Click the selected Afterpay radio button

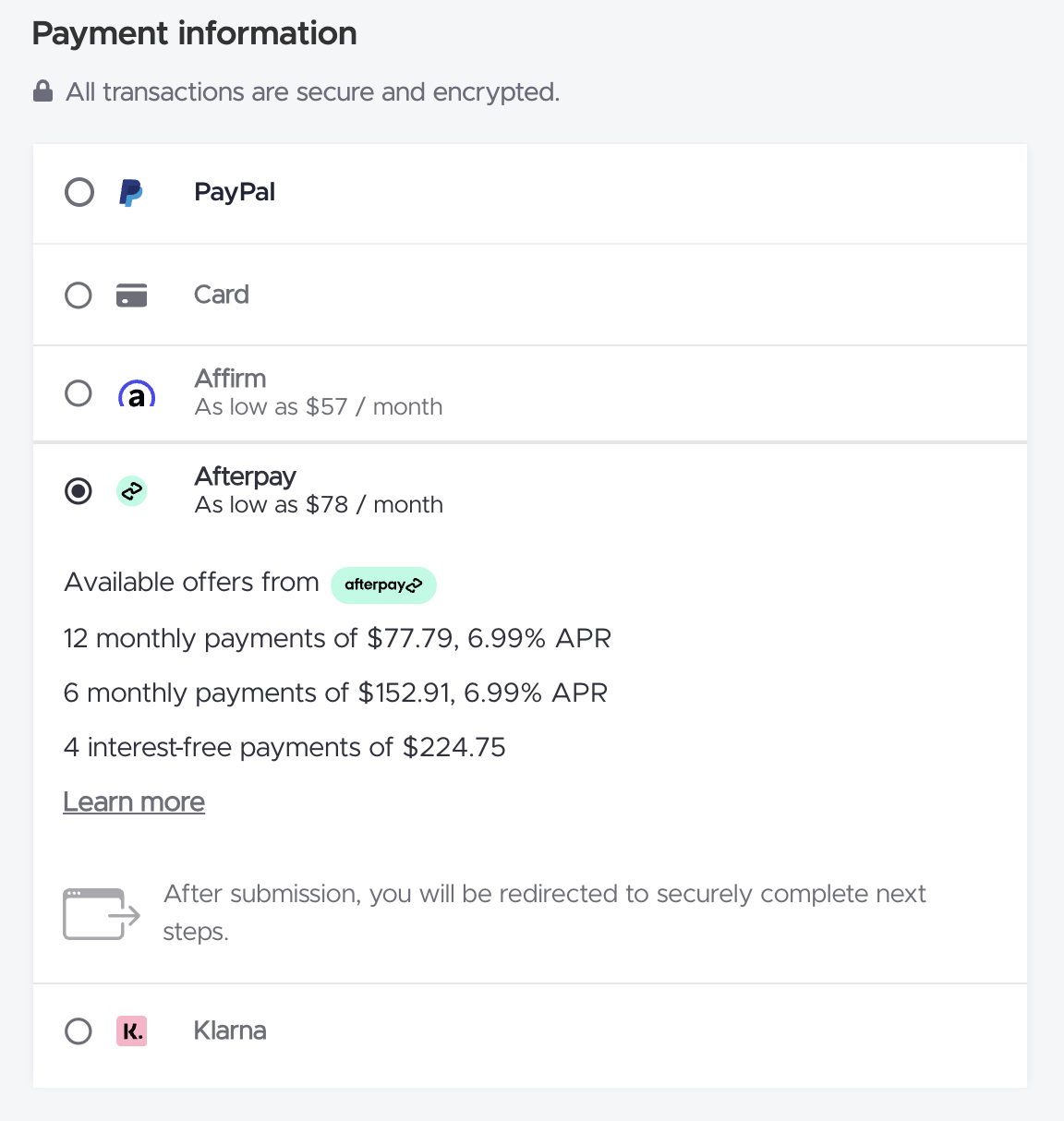pyautogui.click(x=79, y=491)
